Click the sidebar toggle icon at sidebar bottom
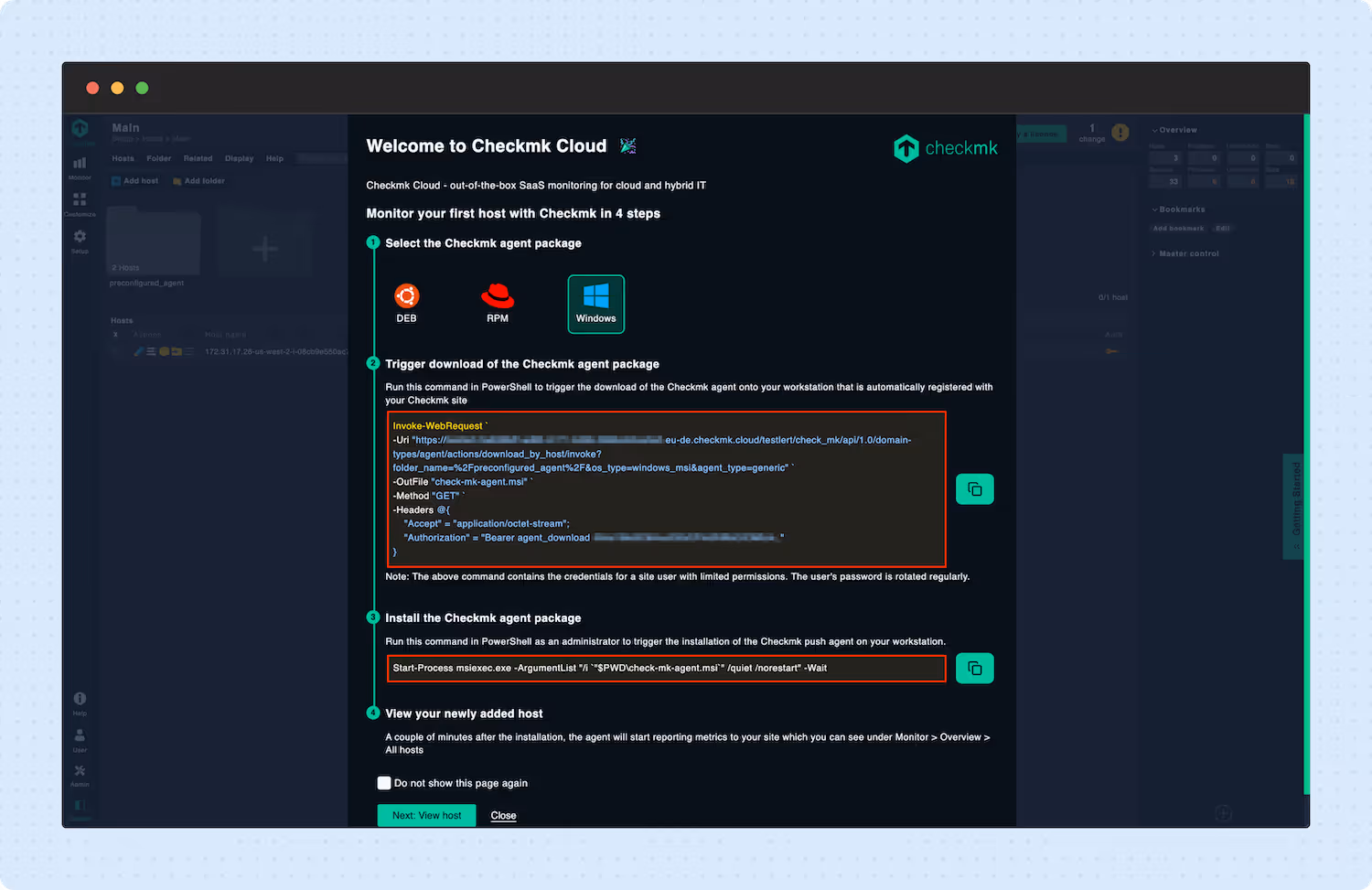 pos(80,806)
